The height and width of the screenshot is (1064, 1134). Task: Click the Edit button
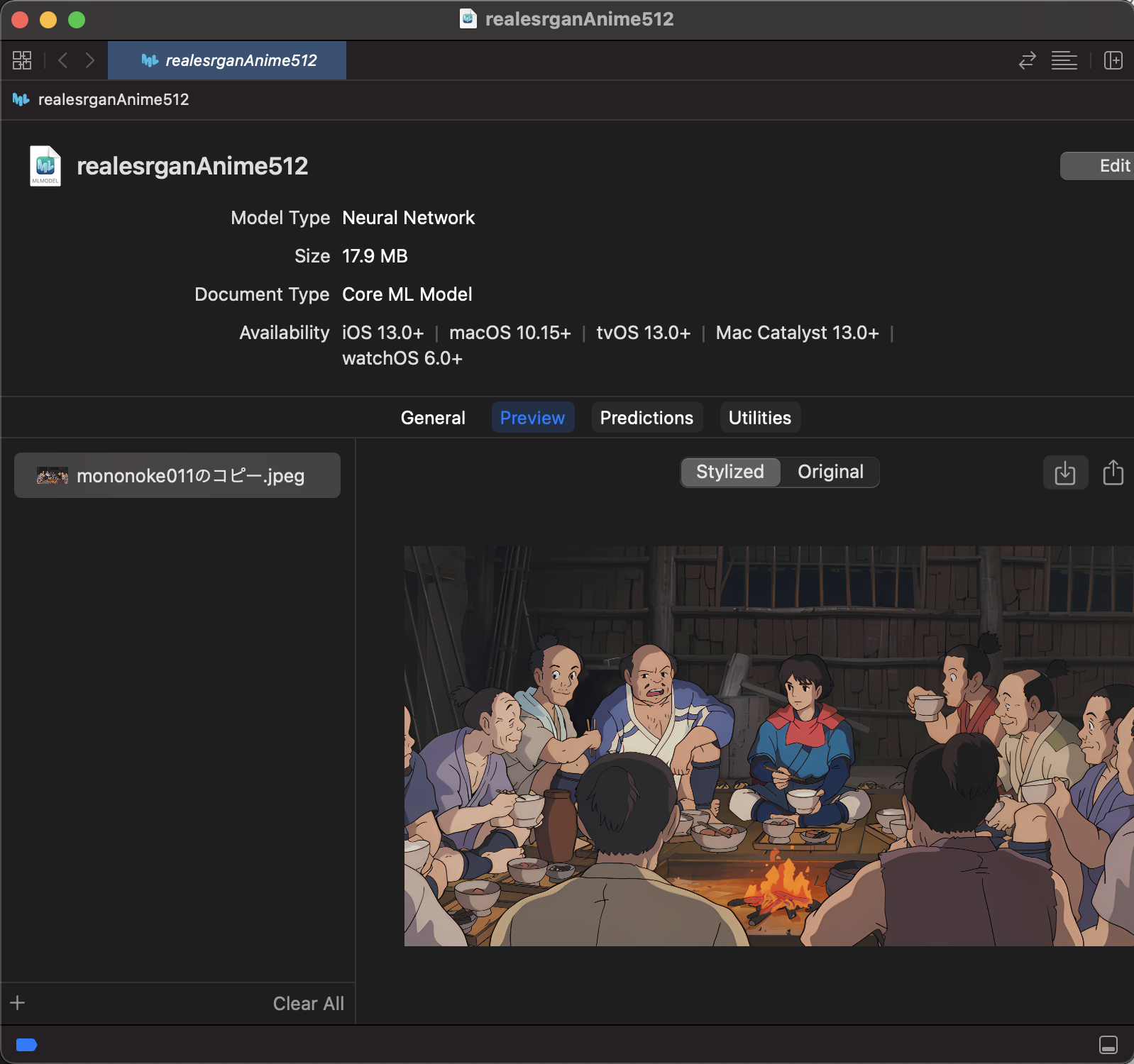click(x=1099, y=166)
